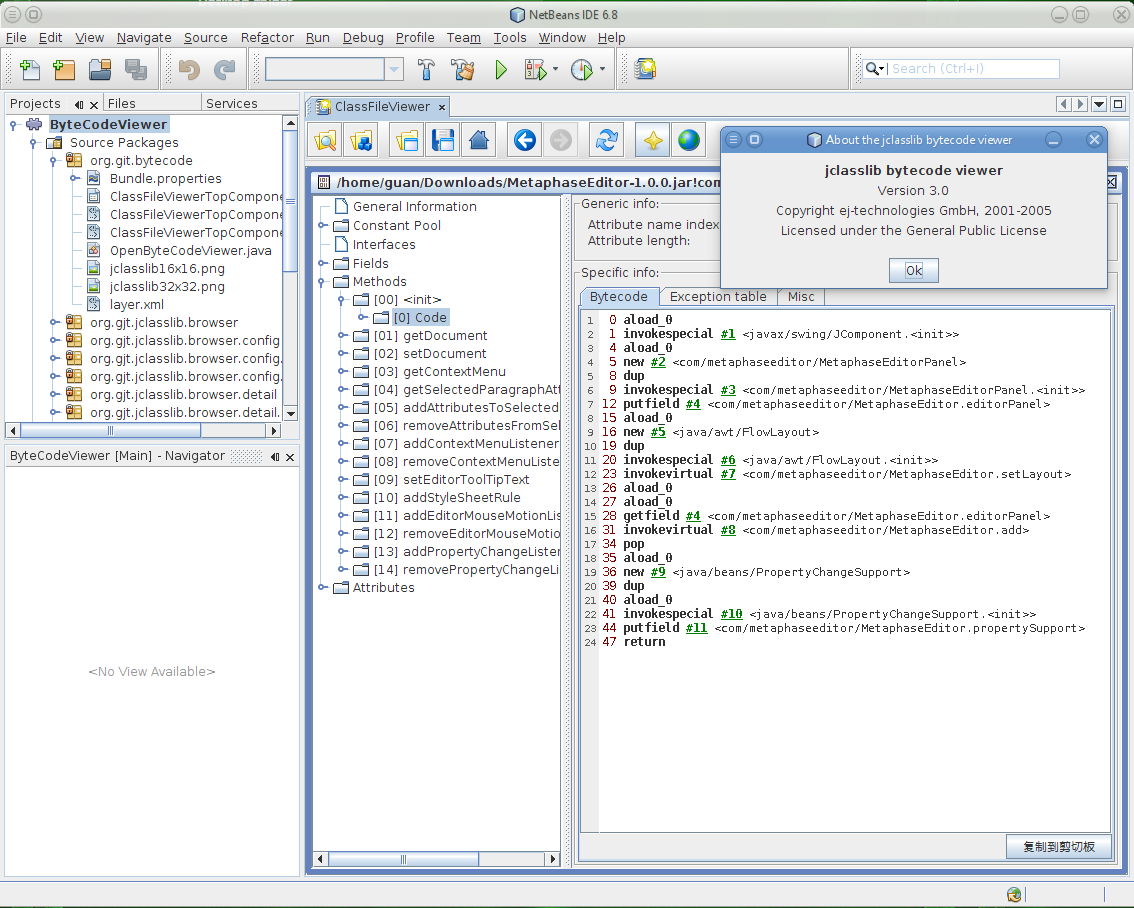The height and width of the screenshot is (908, 1134).
Task: Select the General Information tree item
Action: click(414, 207)
